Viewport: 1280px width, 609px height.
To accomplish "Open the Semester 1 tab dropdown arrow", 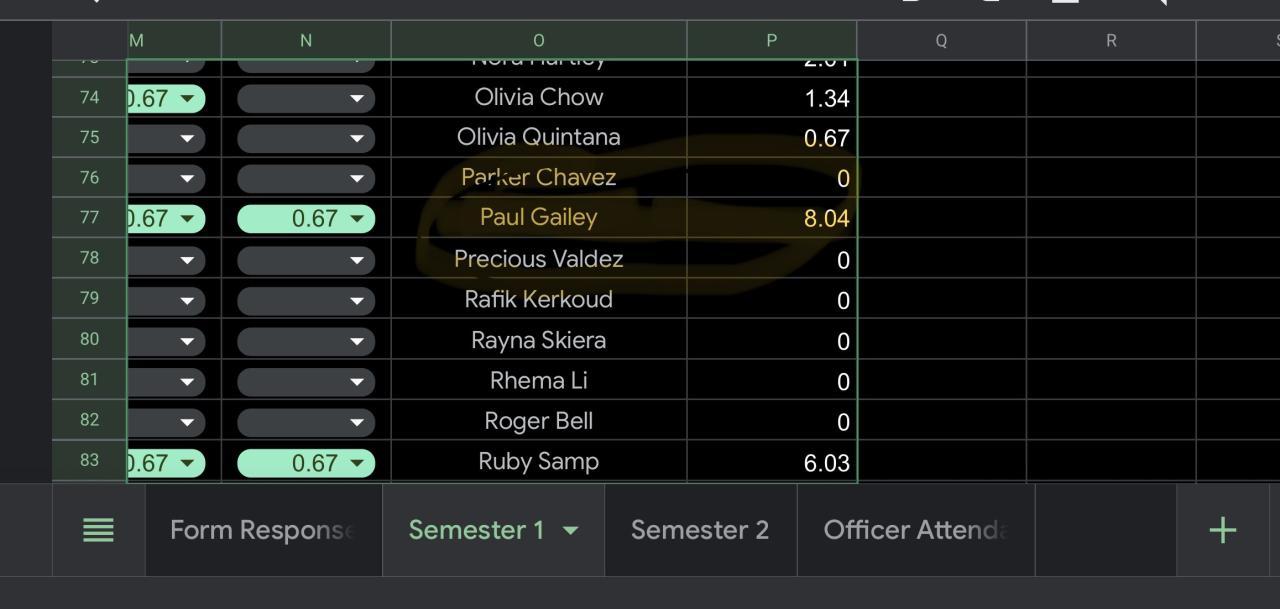I will [570, 530].
